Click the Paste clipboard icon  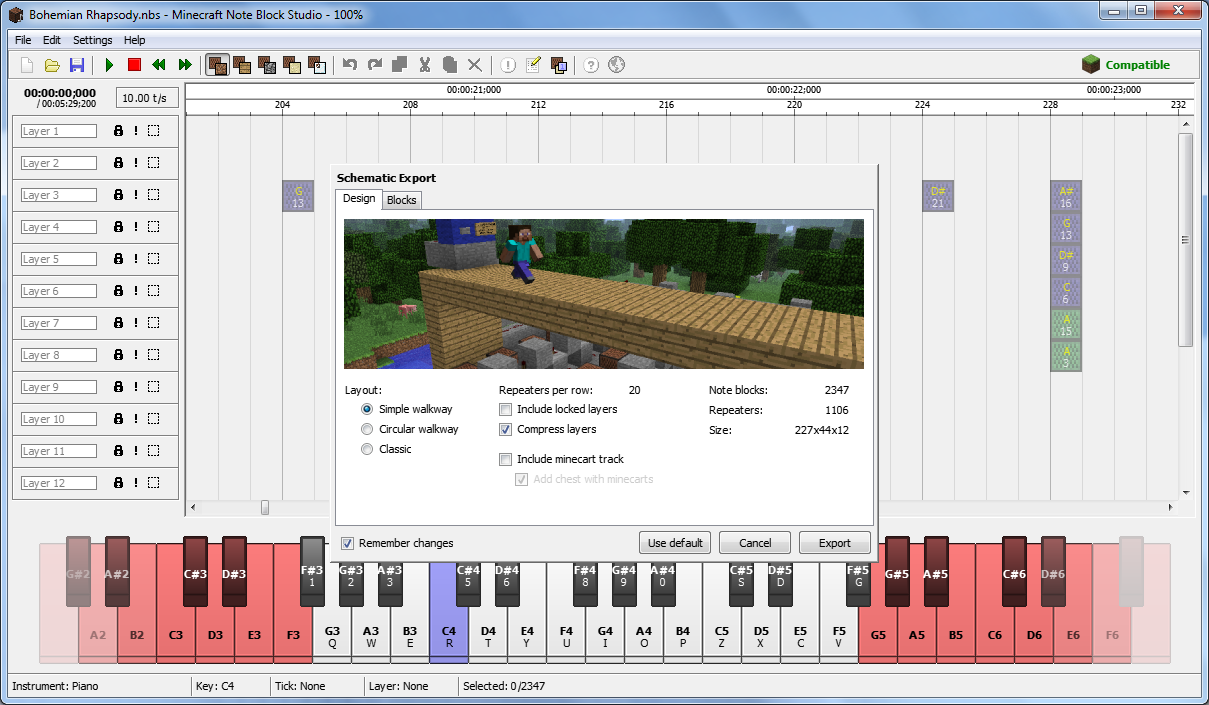(x=450, y=65)
